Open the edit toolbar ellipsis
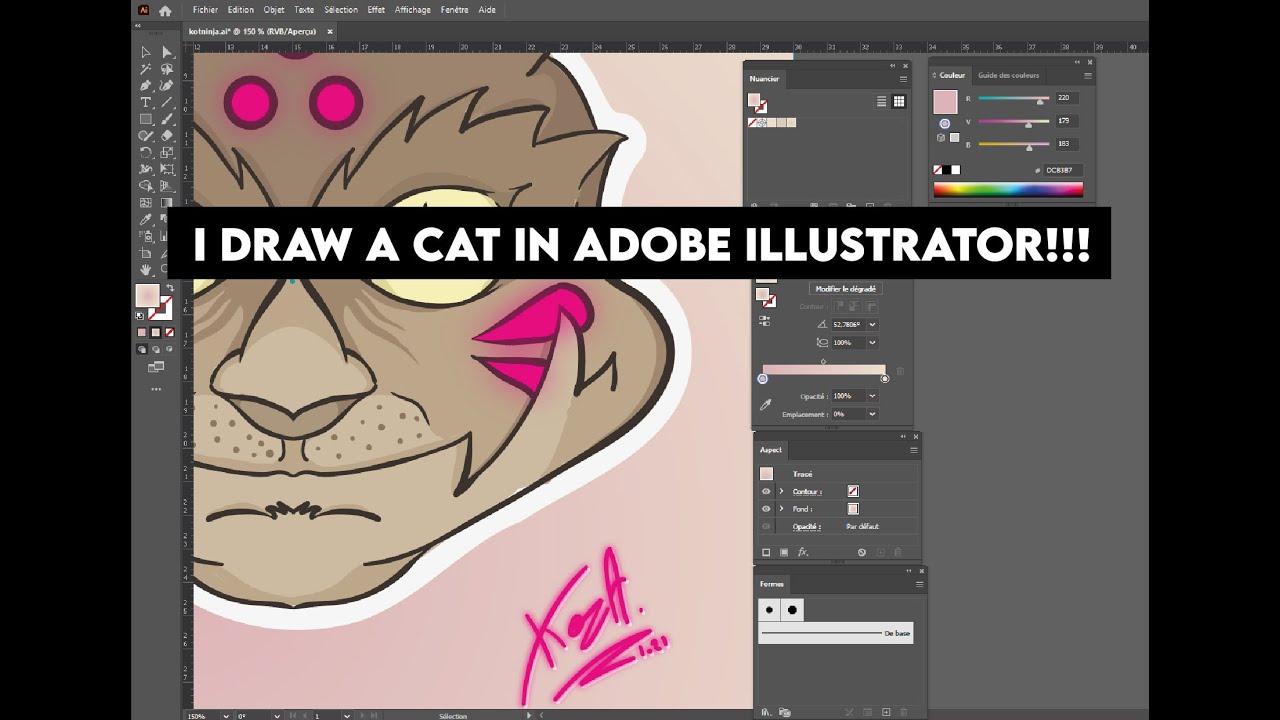Screen dimensions: 1280x720 pos(156,389)
